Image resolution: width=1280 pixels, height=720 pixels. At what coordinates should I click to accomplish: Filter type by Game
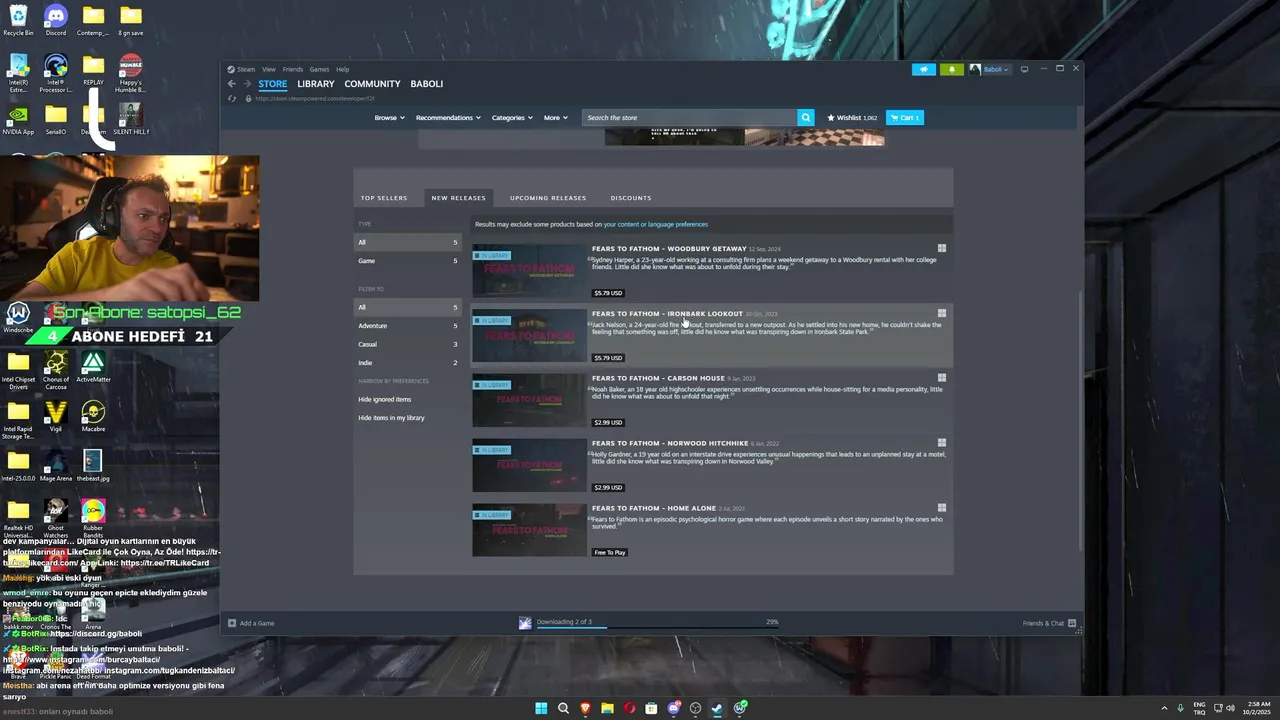click(408, 261)
